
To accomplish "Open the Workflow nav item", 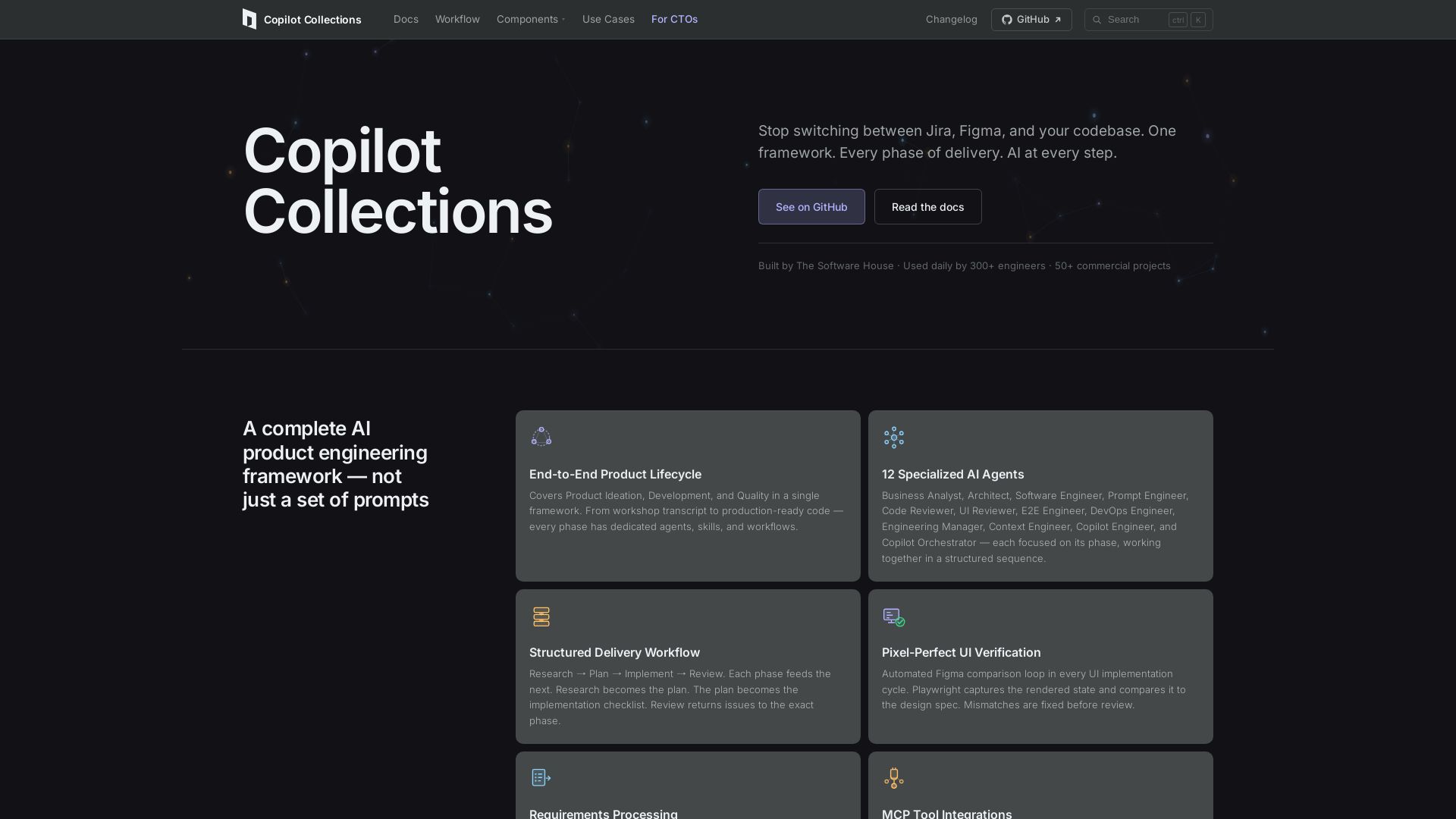I will pos(457,19).
